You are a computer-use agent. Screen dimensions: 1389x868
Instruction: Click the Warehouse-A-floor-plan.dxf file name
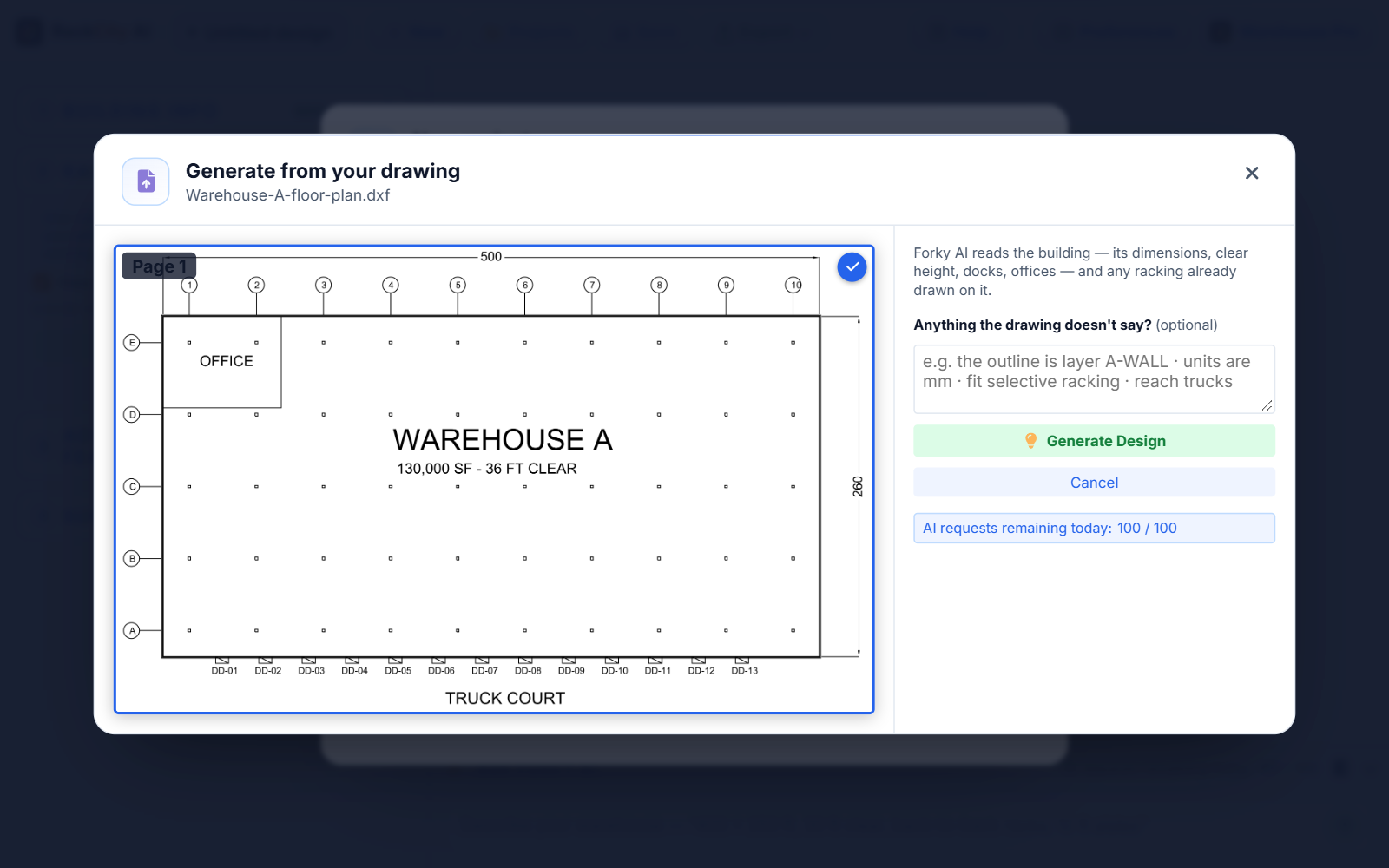tap(287, 195)
